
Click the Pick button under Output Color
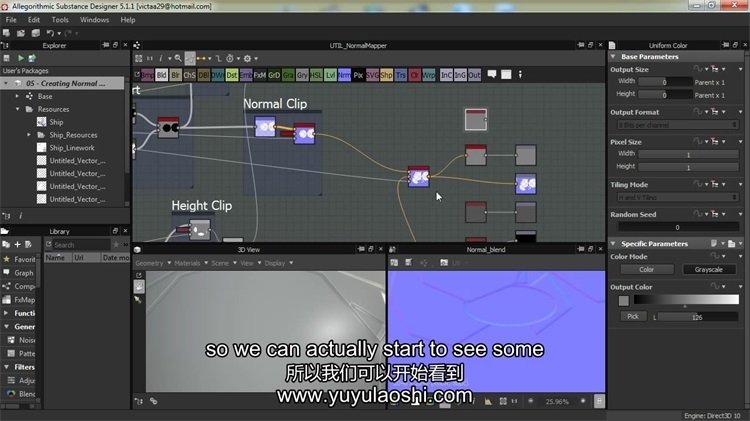point(632,316)
